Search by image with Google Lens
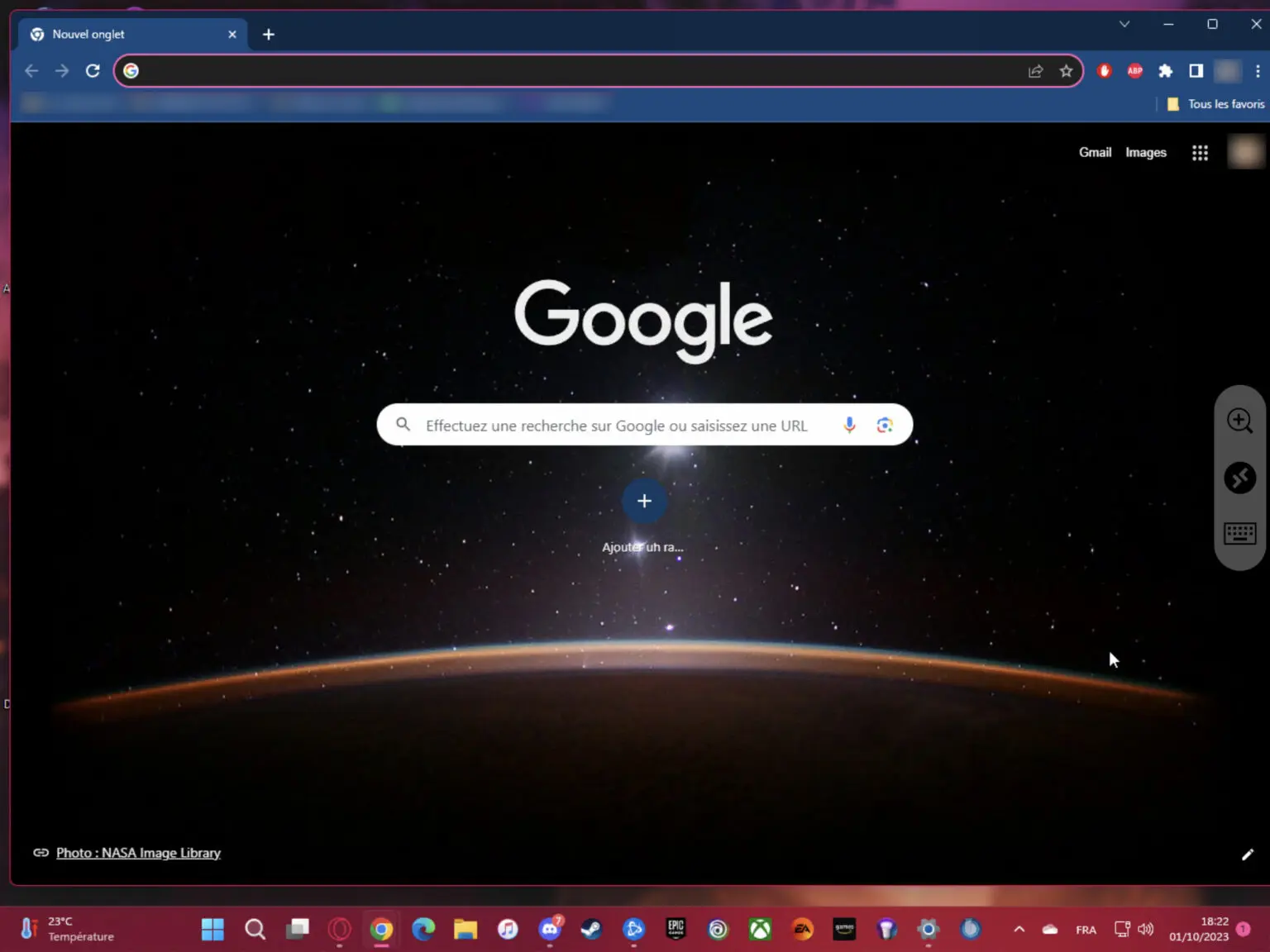Image resolution: width=1270 pixels, height=952 pixels. 885,425
